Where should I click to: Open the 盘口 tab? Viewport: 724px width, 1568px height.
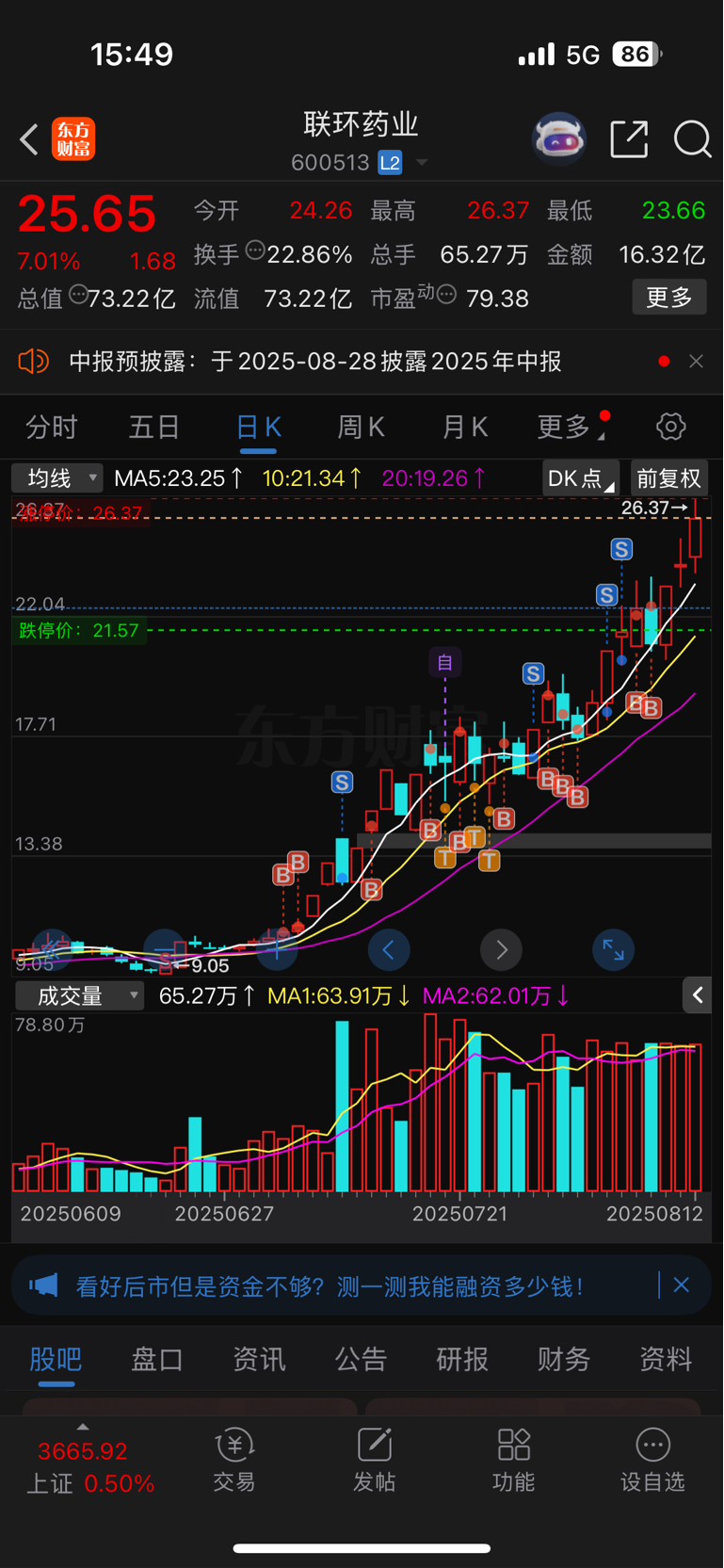[x=157, y=1359]
